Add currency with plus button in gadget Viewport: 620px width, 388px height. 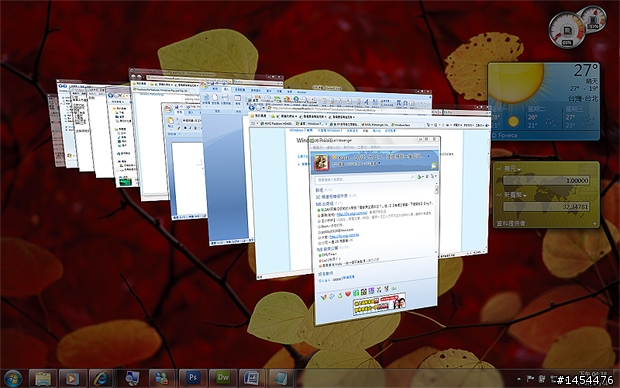click(594, 223)
